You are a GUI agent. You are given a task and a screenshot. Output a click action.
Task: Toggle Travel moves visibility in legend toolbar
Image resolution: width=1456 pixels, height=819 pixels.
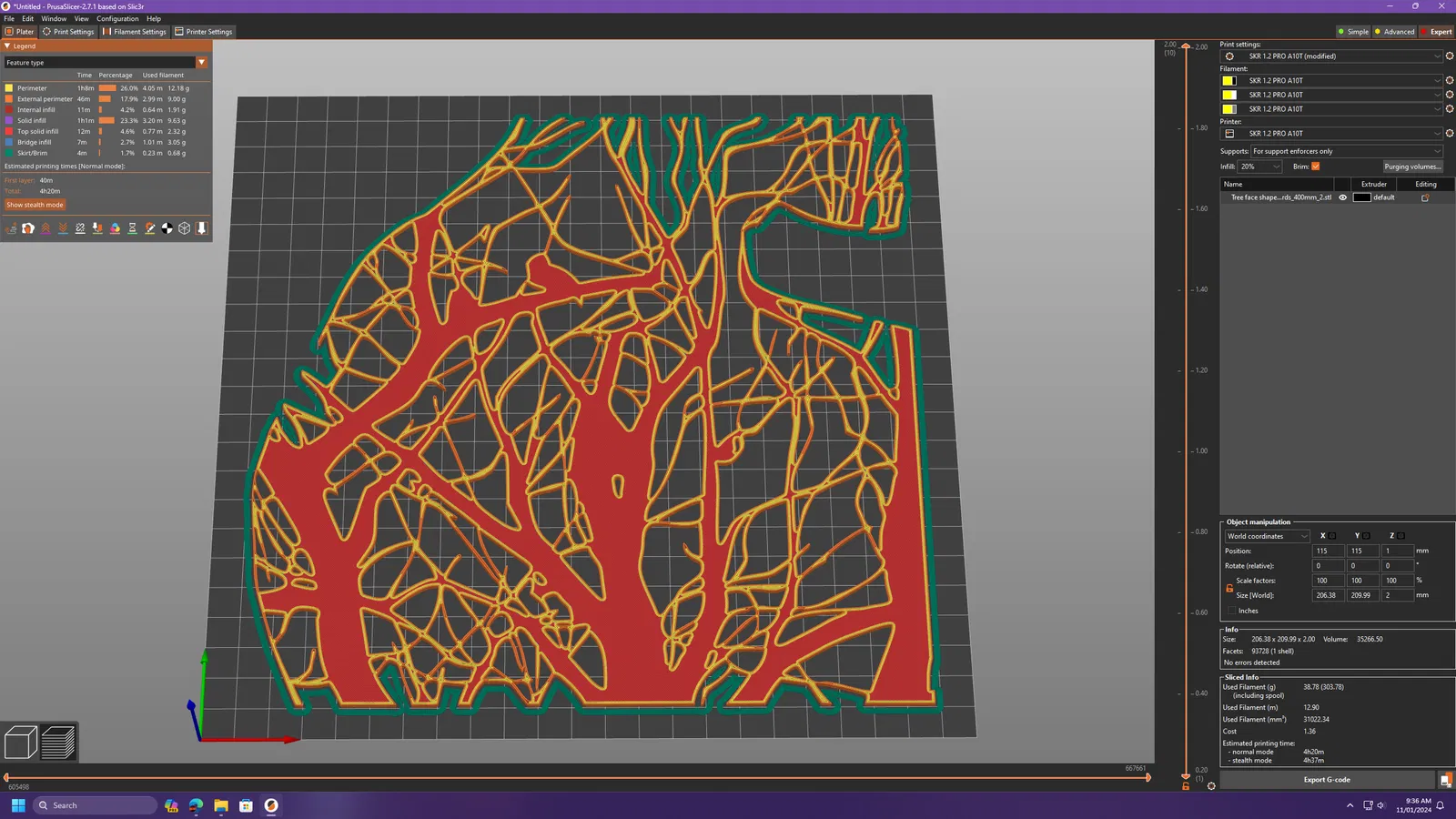(x=11, y=228)
